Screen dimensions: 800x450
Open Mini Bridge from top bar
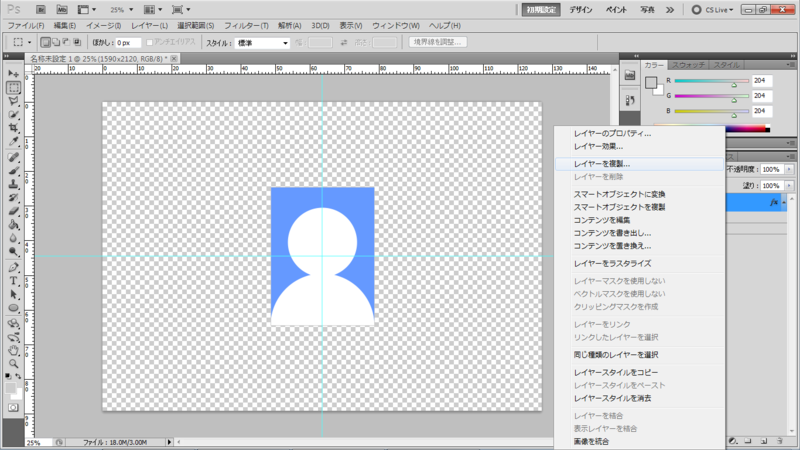point(62,10)
